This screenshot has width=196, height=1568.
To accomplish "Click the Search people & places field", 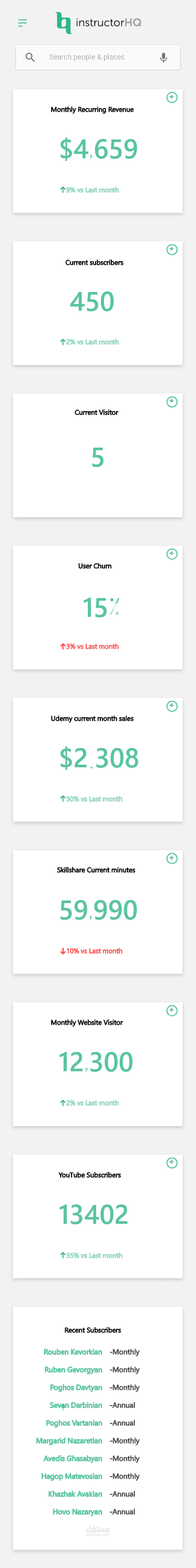I will (x=98, y=57).
